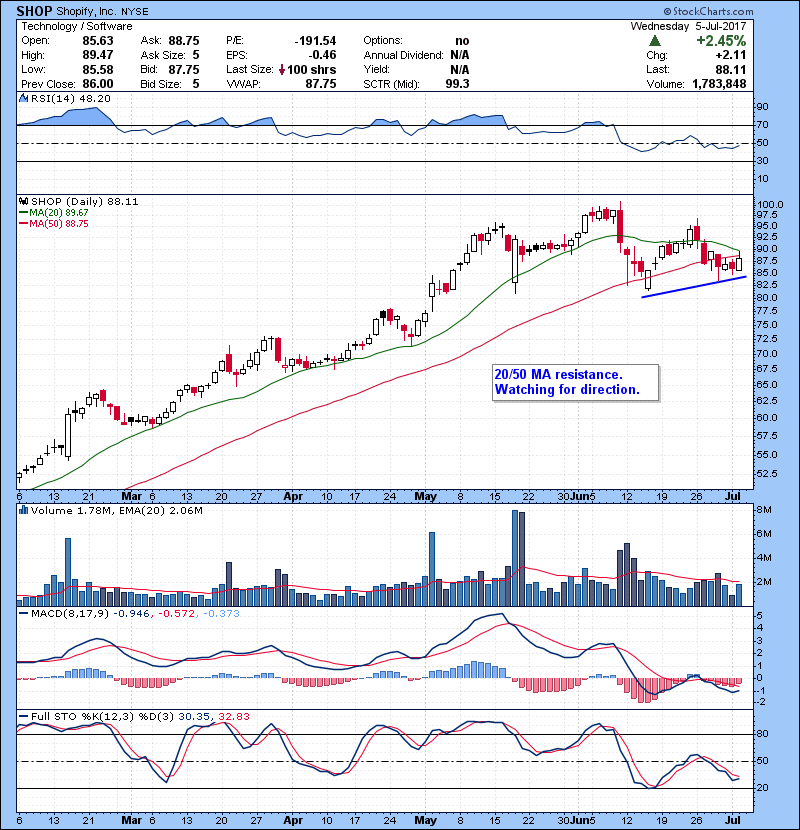The width and height of the screenshot is (800, 830).
Task: Click the EPS value -0.46
Action: (x=323, y=55)
